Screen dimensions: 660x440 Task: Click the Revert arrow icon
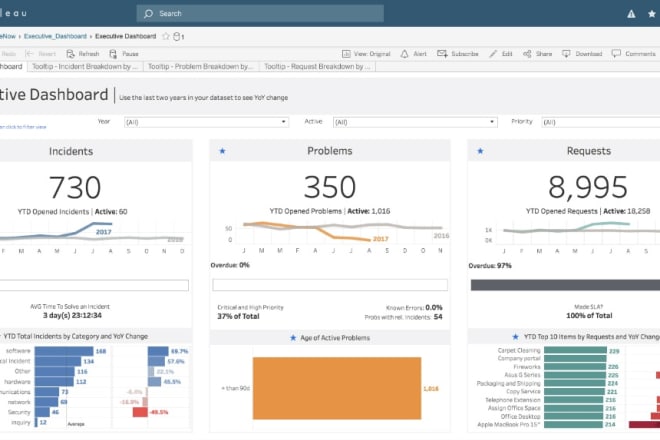tap(29, 53)
